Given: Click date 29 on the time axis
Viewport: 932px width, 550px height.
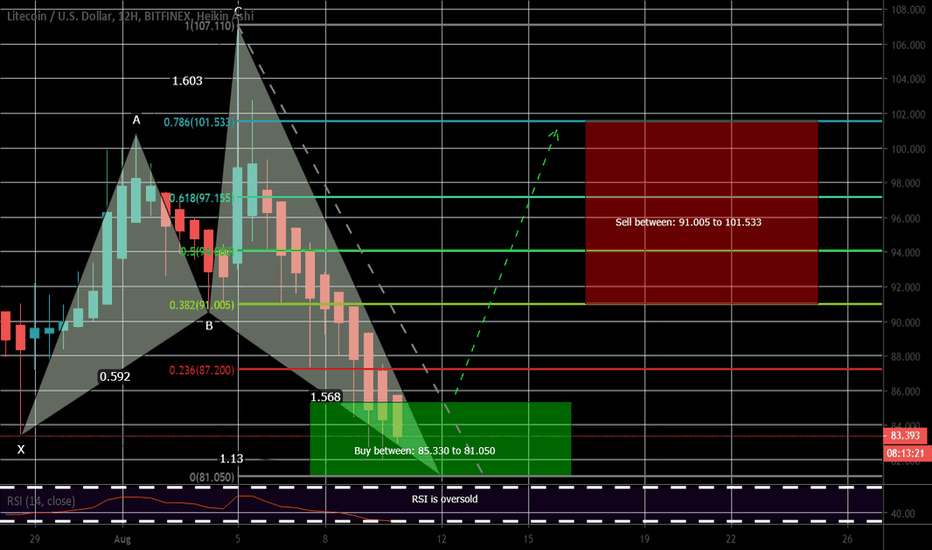Looking at the screenshot, I should pos(35,539).
